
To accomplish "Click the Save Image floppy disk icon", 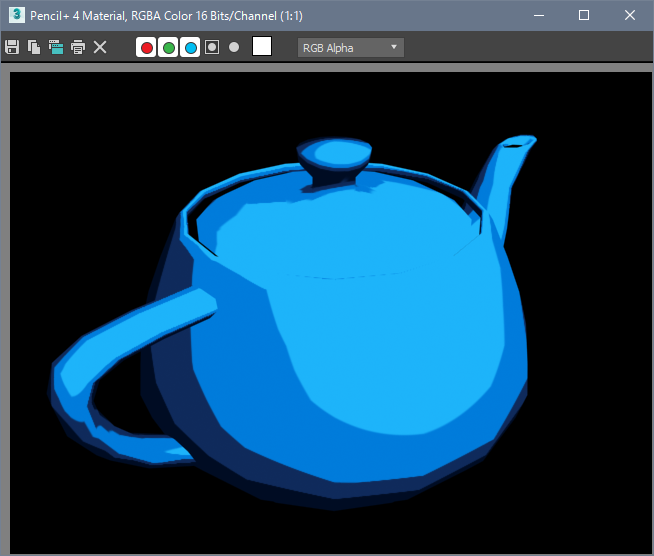I will pos(12,47).
